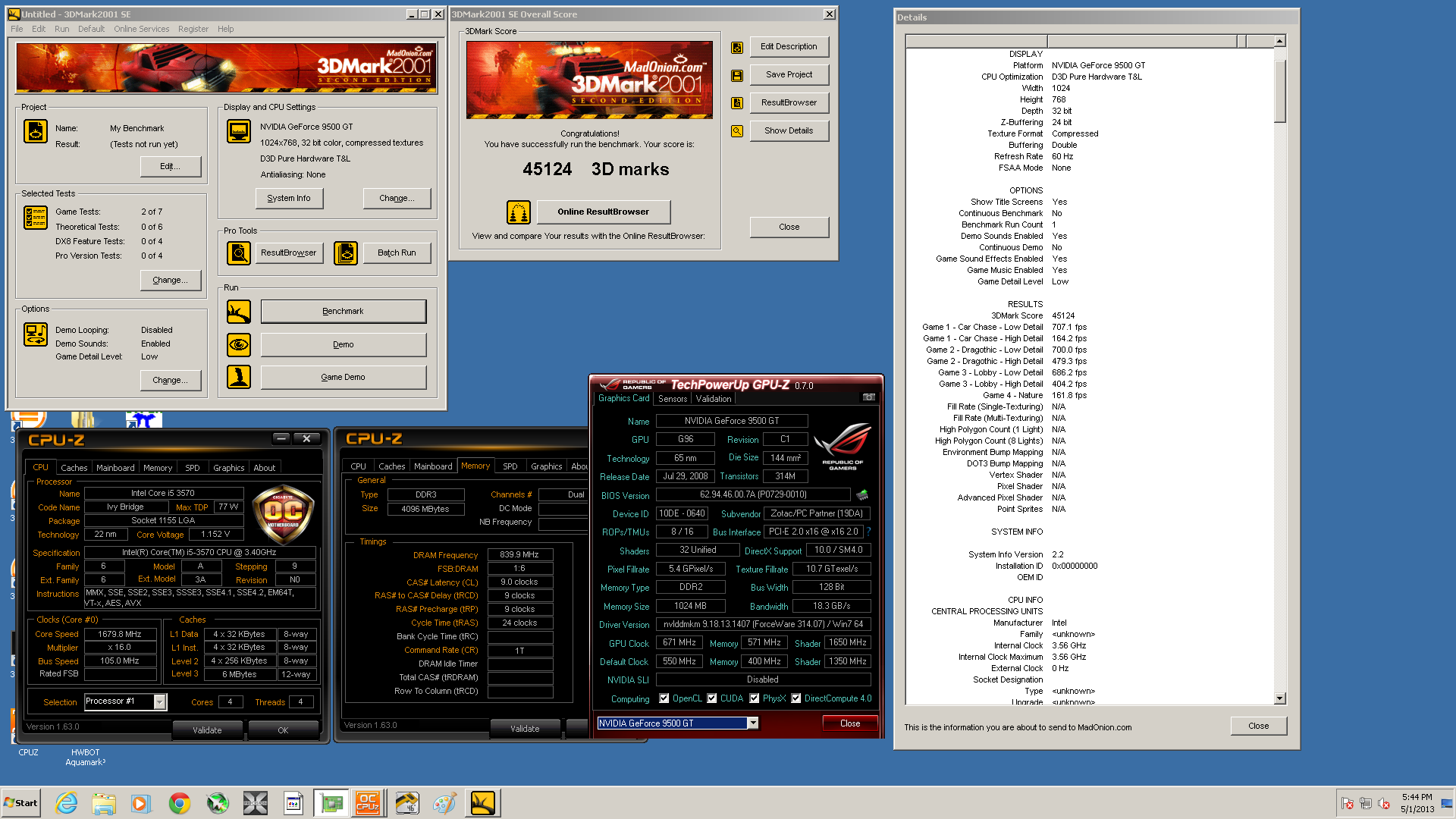This screenshot has width=1456, height=819.
Task: Click the BIOS save chip icon in GPU-Z
Action: click(x=862, y=495)
